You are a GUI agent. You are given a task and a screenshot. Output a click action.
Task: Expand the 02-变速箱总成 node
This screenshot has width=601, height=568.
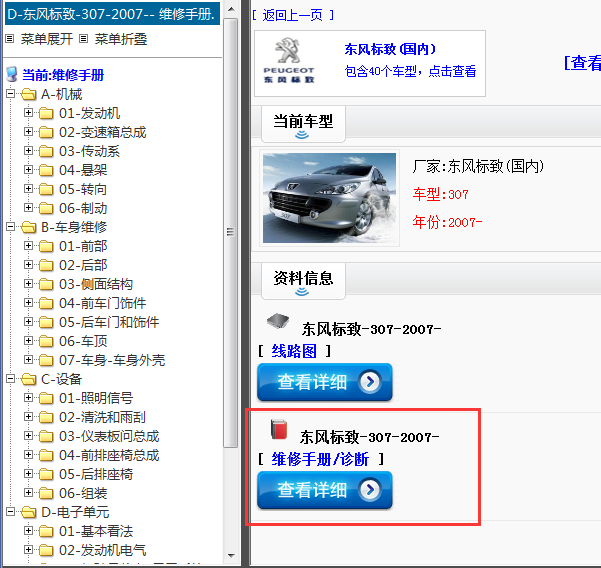point(28,131)
